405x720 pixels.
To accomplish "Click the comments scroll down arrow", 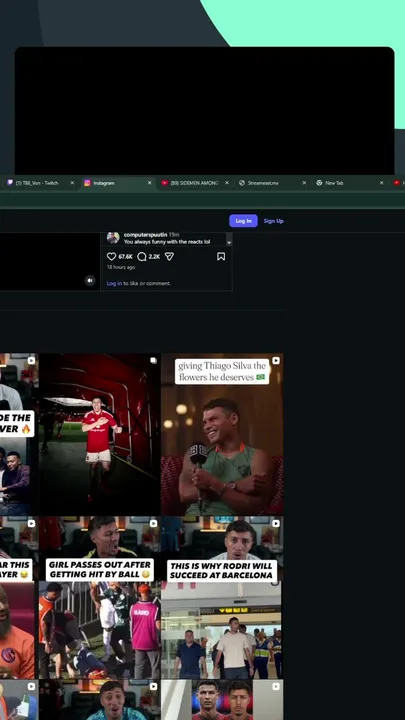I will point(229,242).
